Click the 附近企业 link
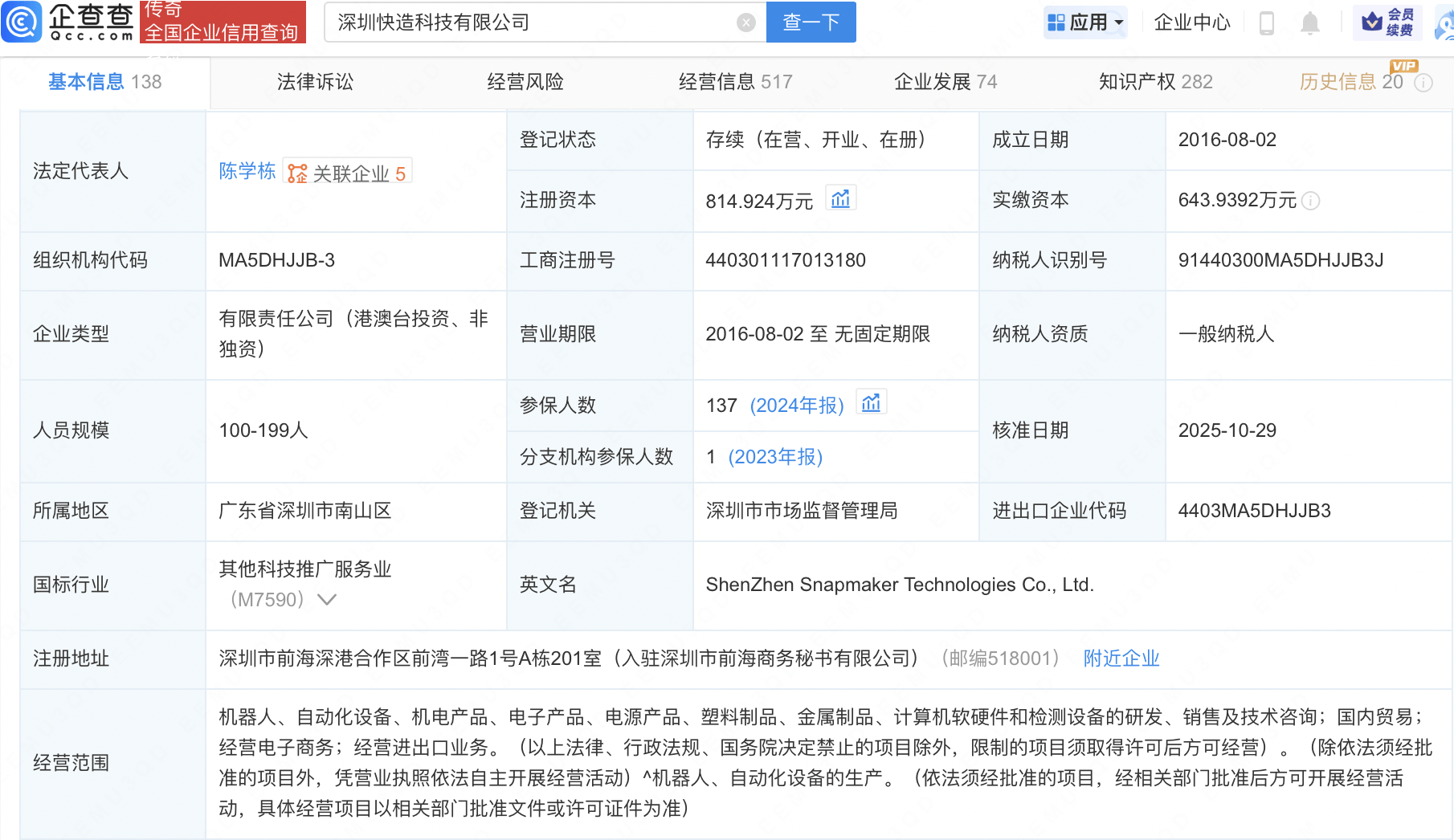This screenshot has height=840, width=1454. point(1121,659)
